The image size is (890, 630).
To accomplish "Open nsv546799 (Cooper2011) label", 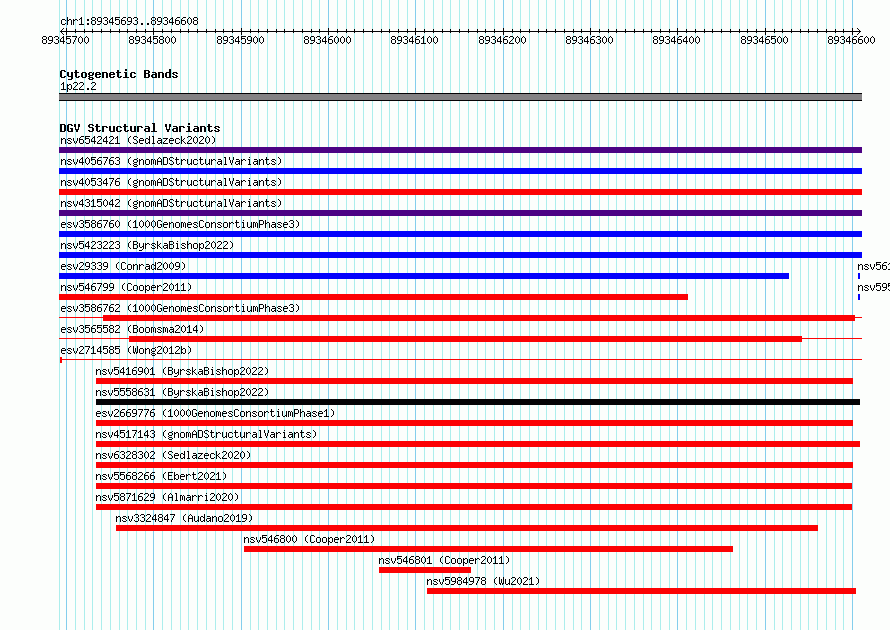I will tap(126, 287).
